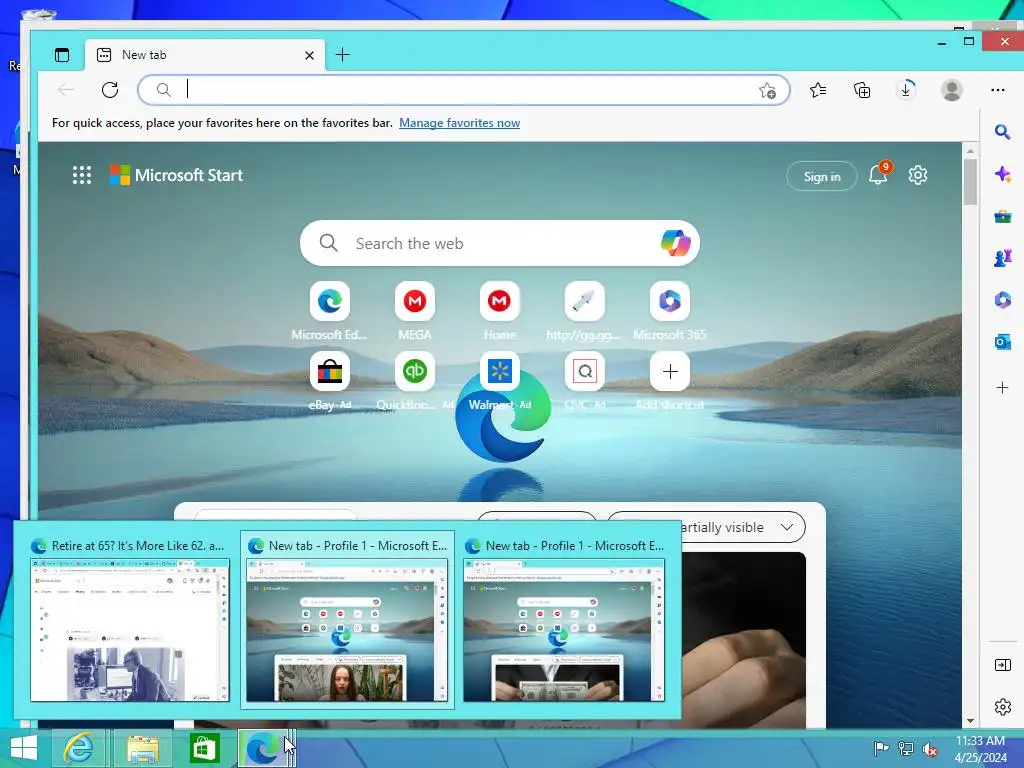The width and height of the screenshot is (1024, 768).
Task: Click the Search the web field
Action: point(500,243)
